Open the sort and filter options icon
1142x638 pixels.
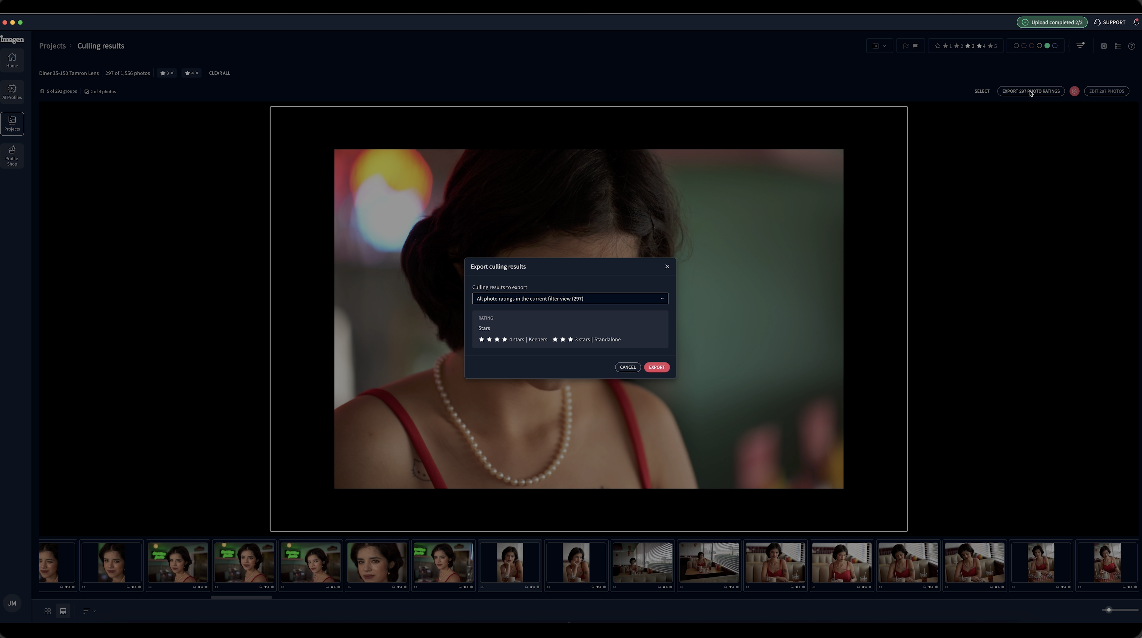1080,46
